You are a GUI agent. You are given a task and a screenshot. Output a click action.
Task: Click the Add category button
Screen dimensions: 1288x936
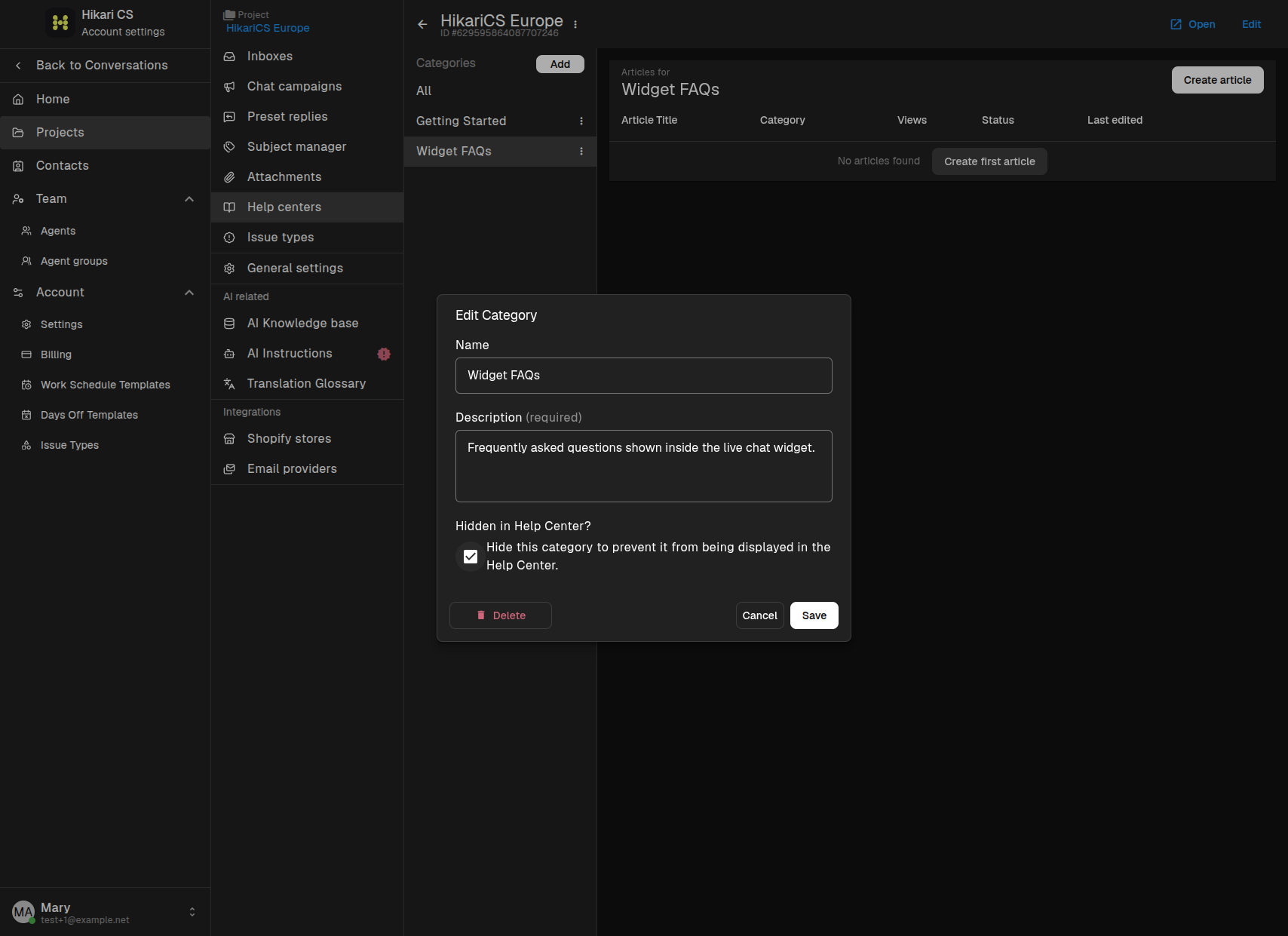[560, 64]
